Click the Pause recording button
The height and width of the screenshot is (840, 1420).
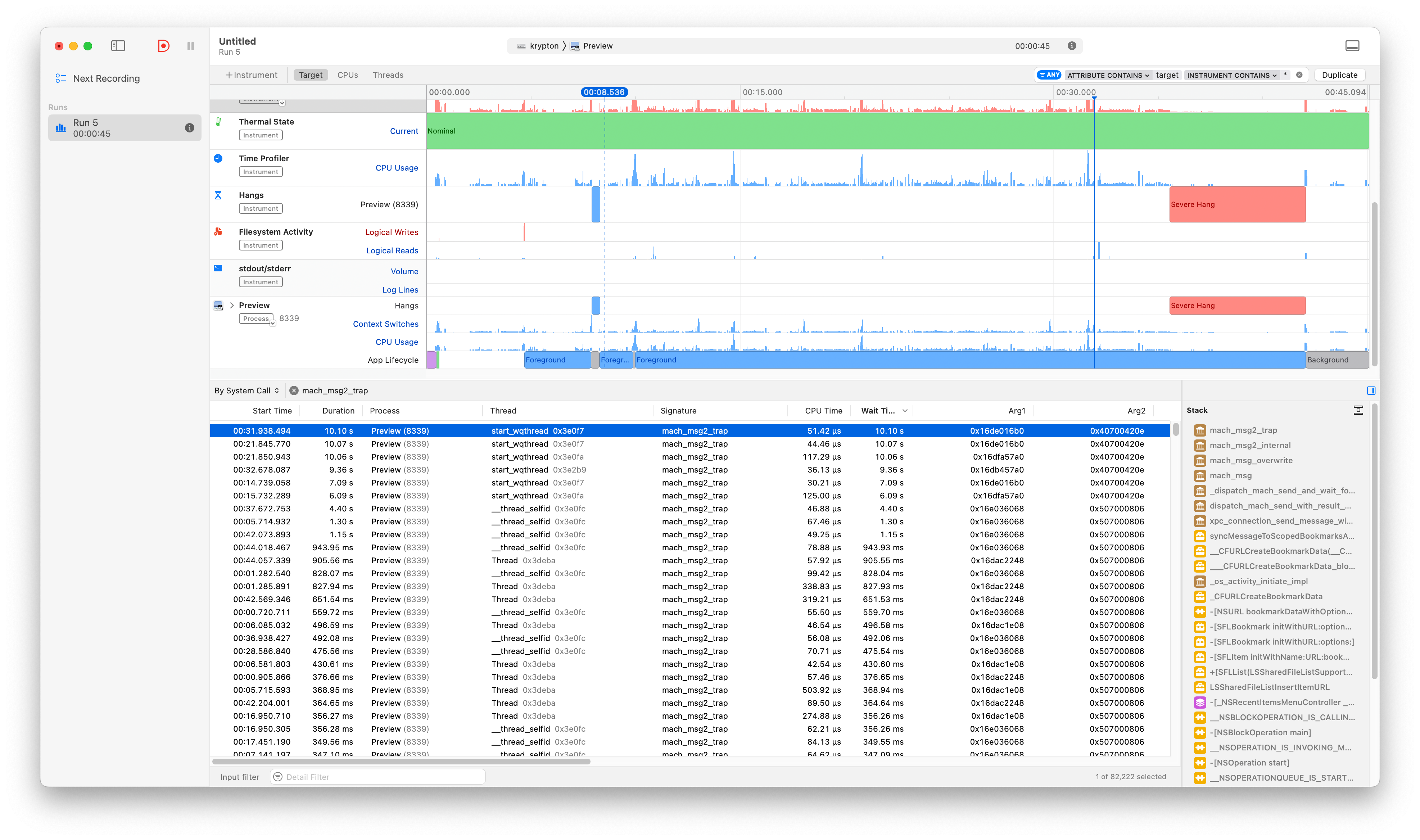pyautogui.click(x=191, y=46)
